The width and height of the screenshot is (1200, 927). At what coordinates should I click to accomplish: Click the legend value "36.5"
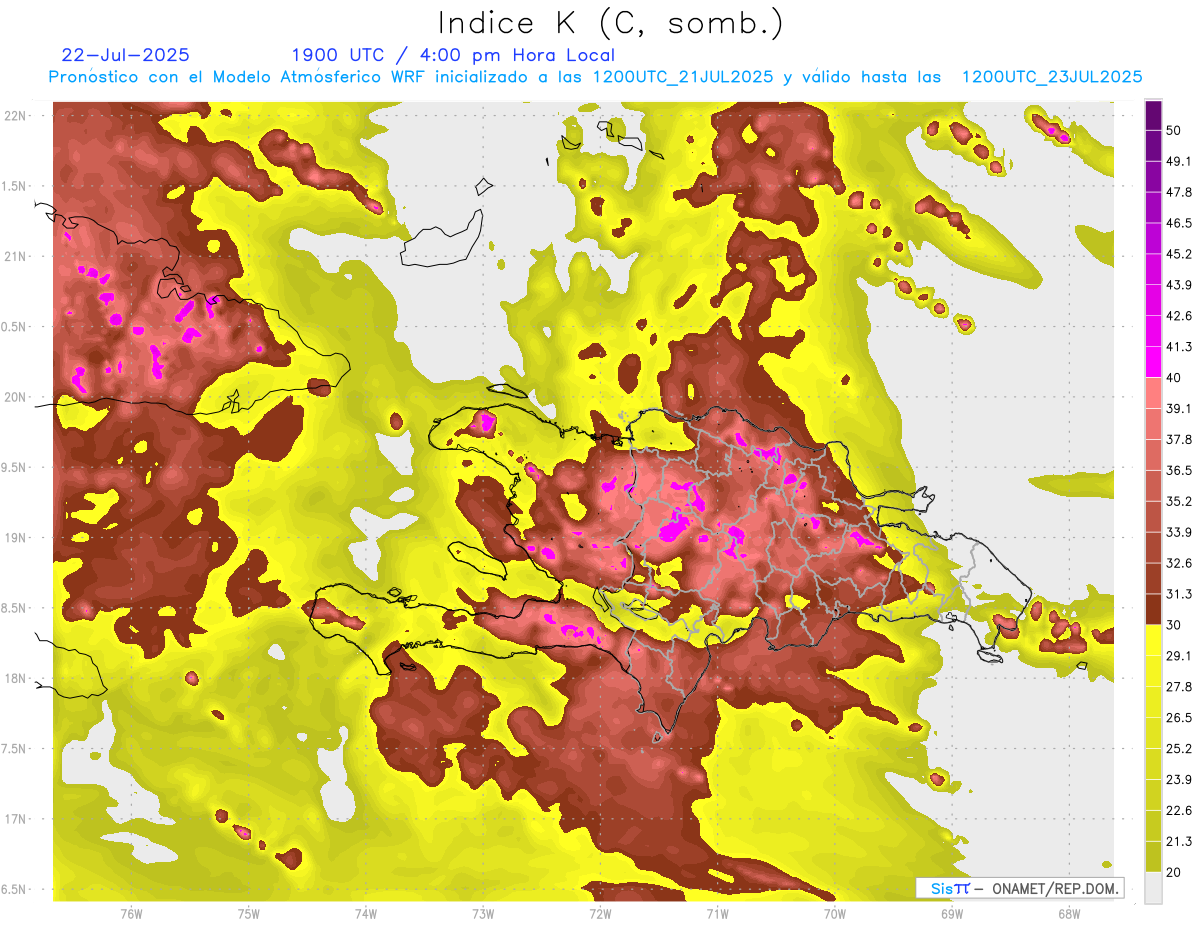tap(1179, 470)
